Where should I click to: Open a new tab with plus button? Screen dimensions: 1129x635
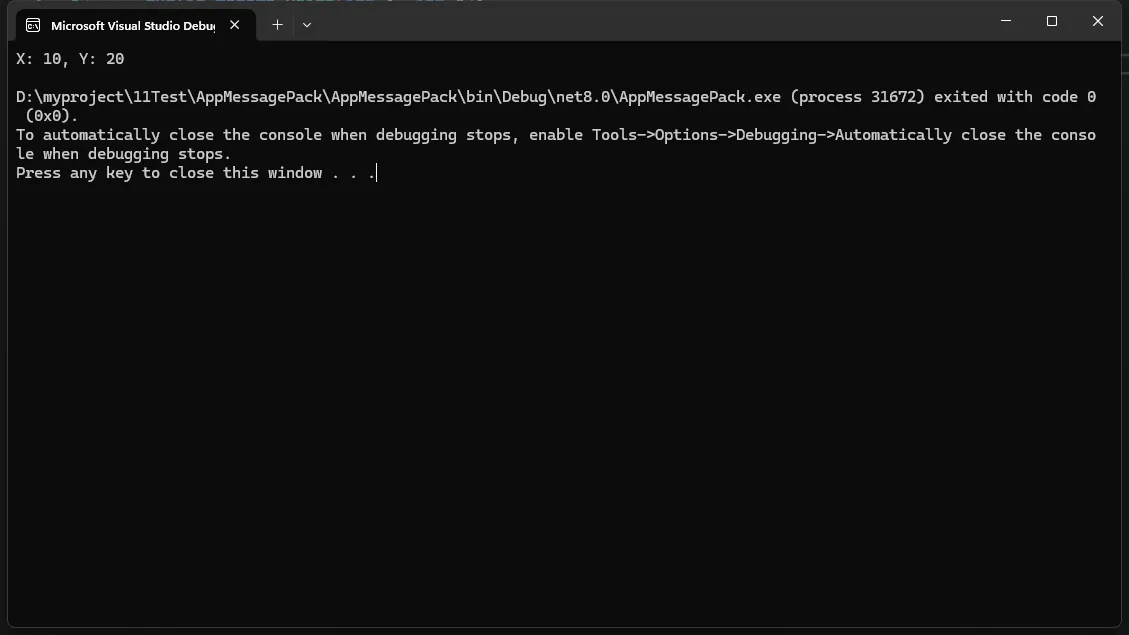click(277, 25)
